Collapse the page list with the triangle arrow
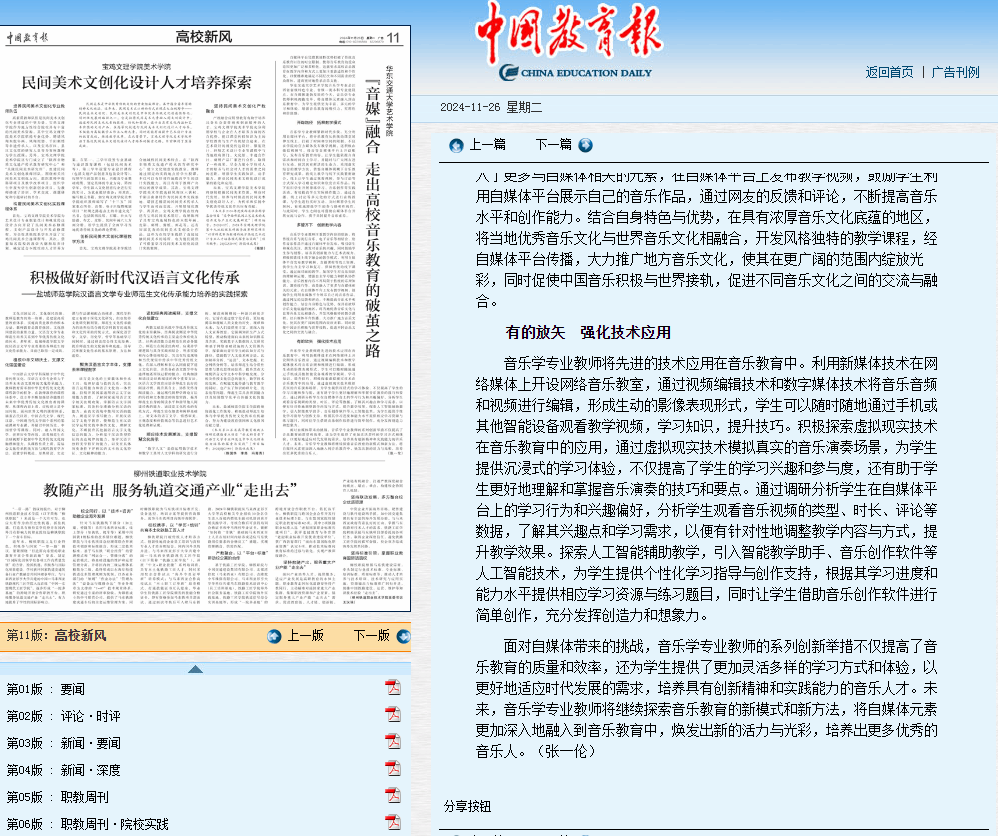 pyautogui.click(x=196, y=668)
